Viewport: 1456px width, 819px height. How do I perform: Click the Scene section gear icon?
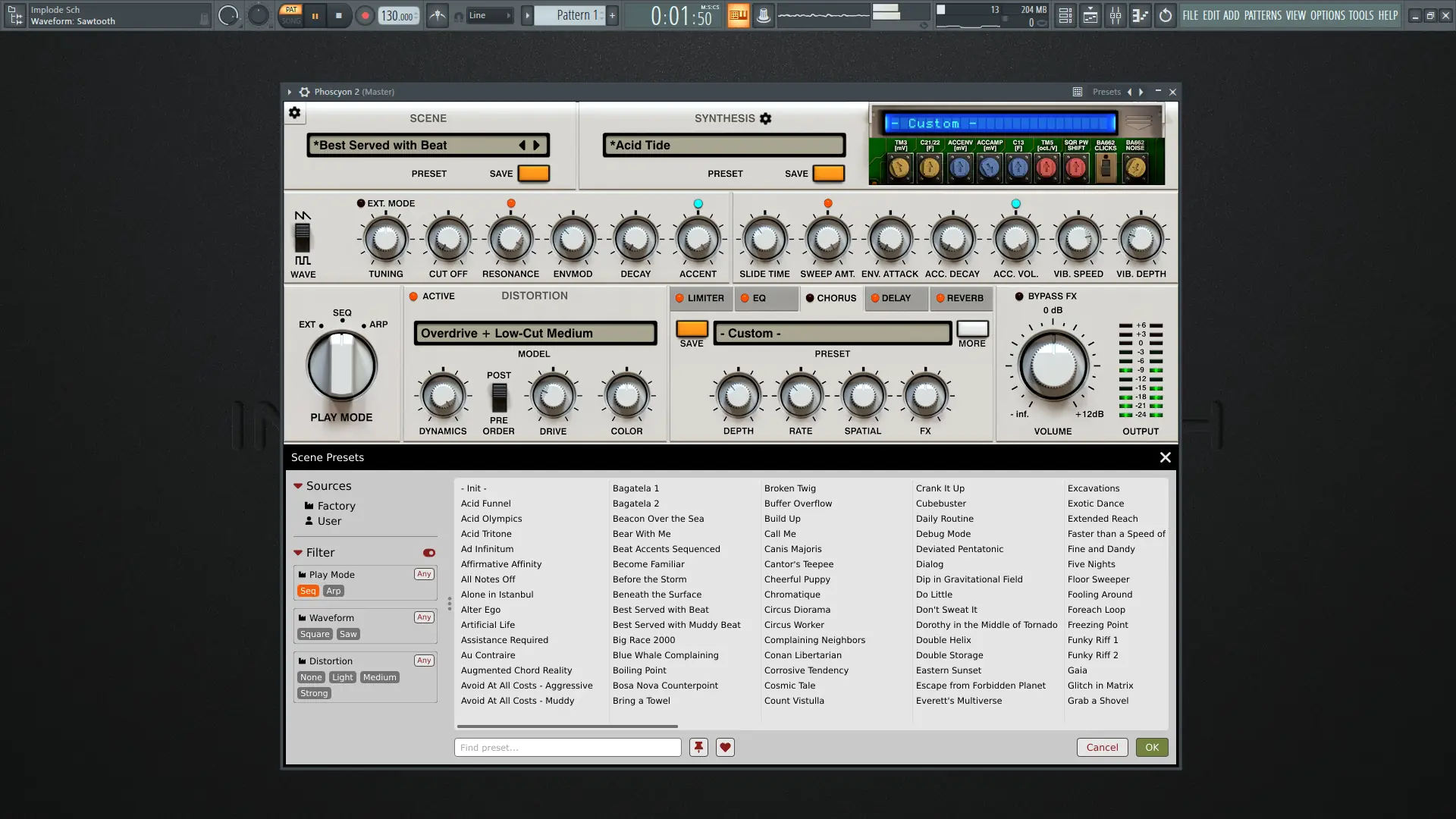[x=295, y=113]
